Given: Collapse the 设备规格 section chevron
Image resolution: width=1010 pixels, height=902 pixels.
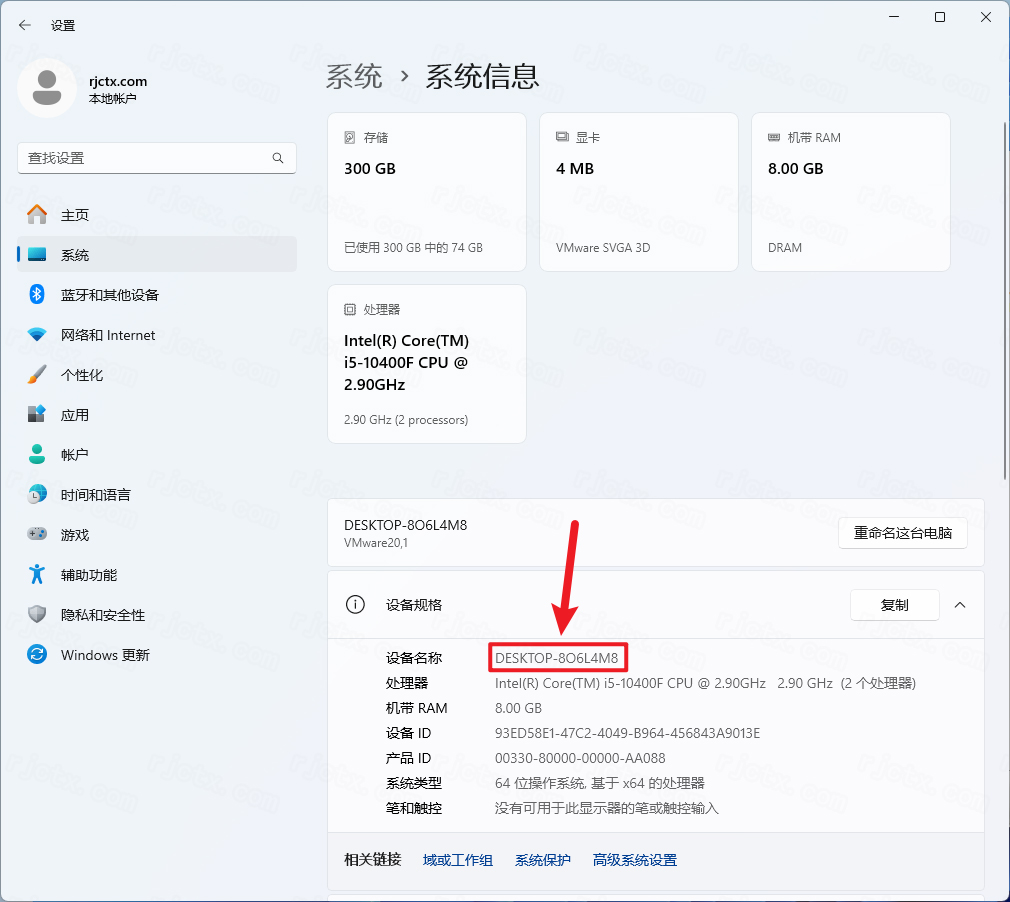Looking at the screenshot, I should point(960,605).
